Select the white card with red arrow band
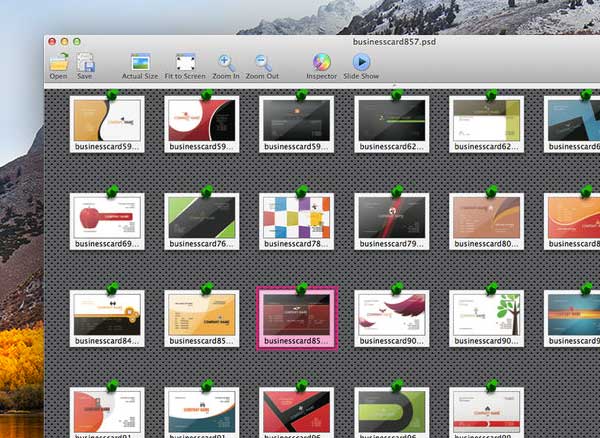 pyautogui.click(x=487, y=413)
